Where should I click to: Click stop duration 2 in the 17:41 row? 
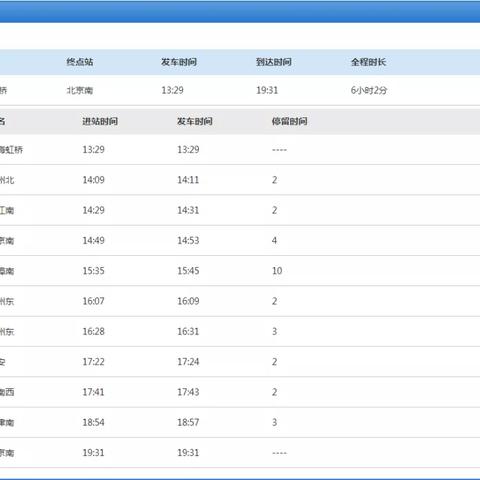coord(274,392)
